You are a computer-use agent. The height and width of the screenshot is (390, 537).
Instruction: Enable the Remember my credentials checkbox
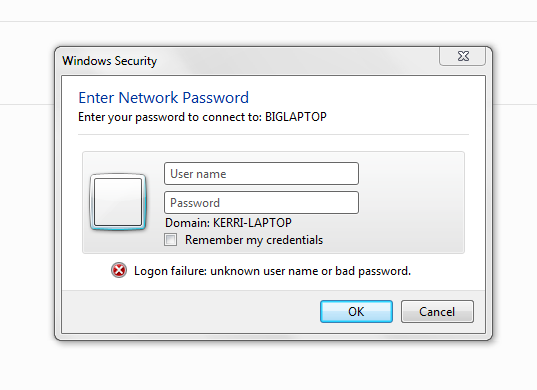pos(171,240)
